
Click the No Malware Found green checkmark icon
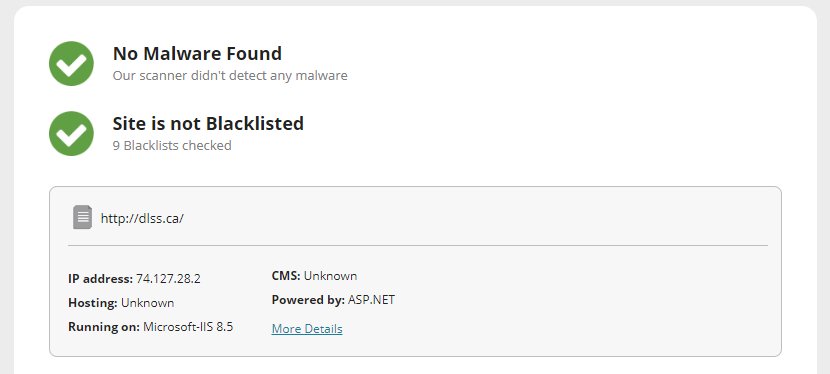click(x=71, y=63)
